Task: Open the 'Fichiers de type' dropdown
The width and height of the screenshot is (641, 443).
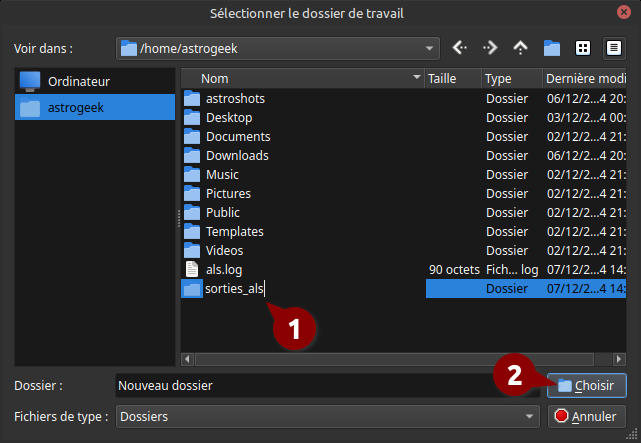Action: (x=327, y=416)
